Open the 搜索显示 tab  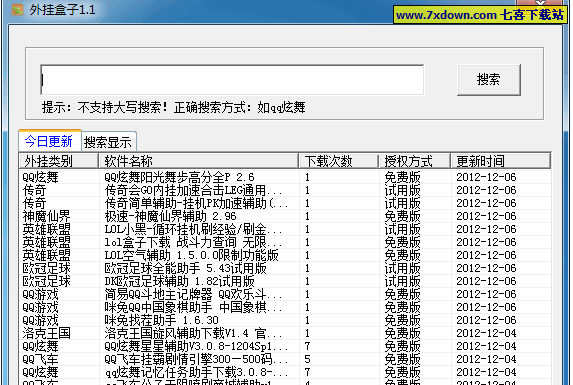(108, 142)
